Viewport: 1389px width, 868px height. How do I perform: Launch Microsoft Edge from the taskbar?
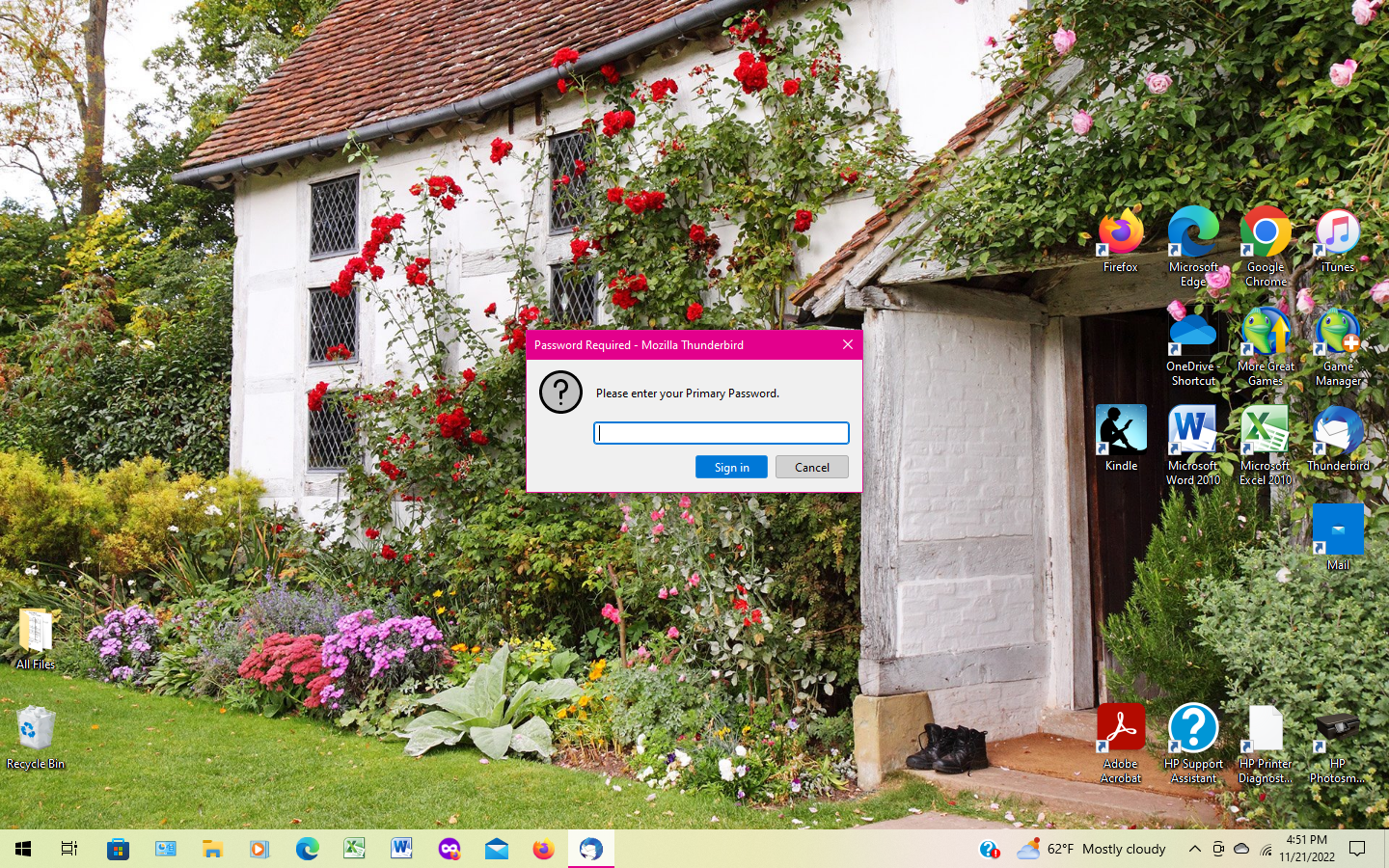point(307,849)
